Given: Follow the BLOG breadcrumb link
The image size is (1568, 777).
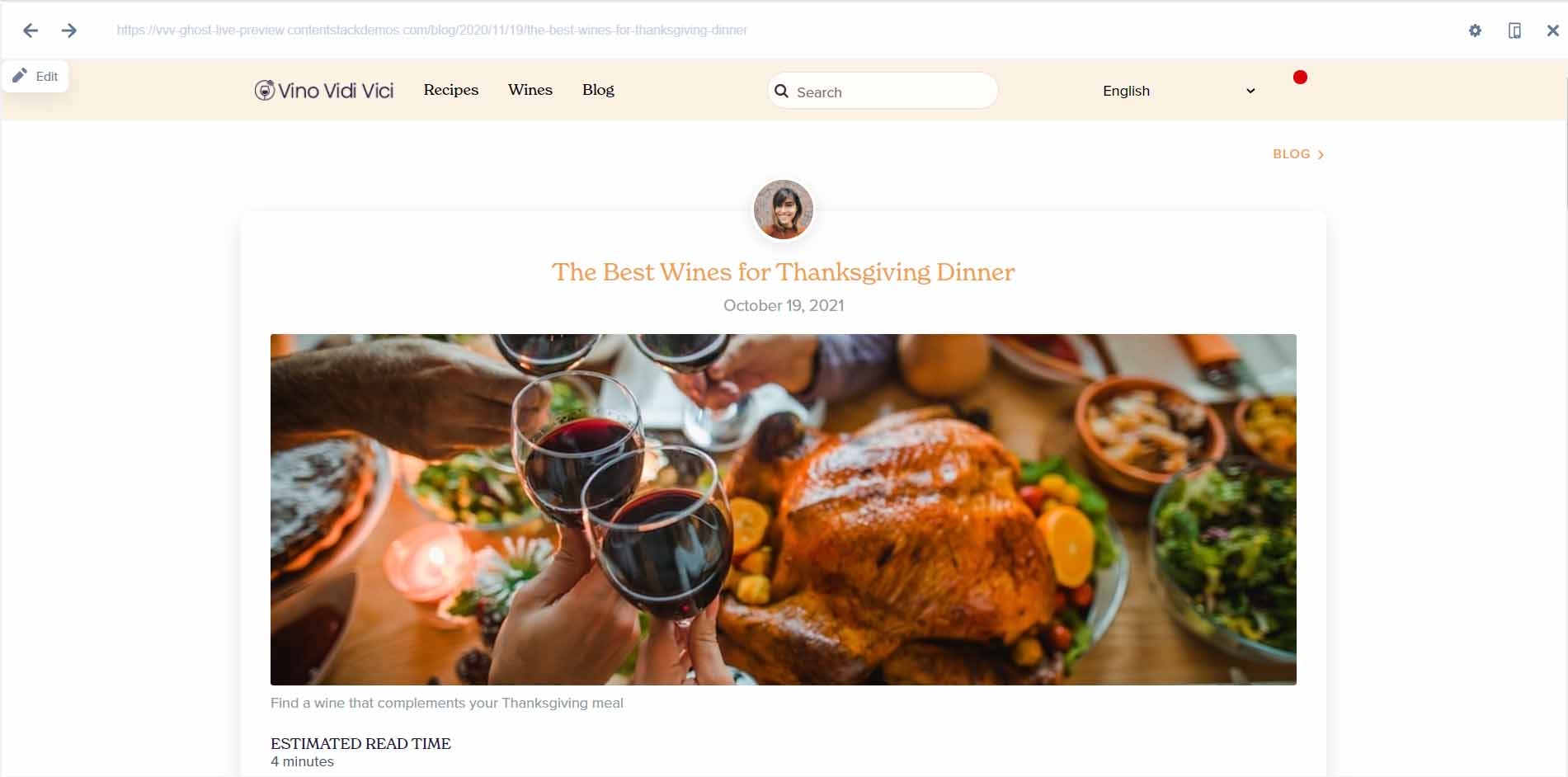Looking at the screenshot, I should [x=1291, y=154].
